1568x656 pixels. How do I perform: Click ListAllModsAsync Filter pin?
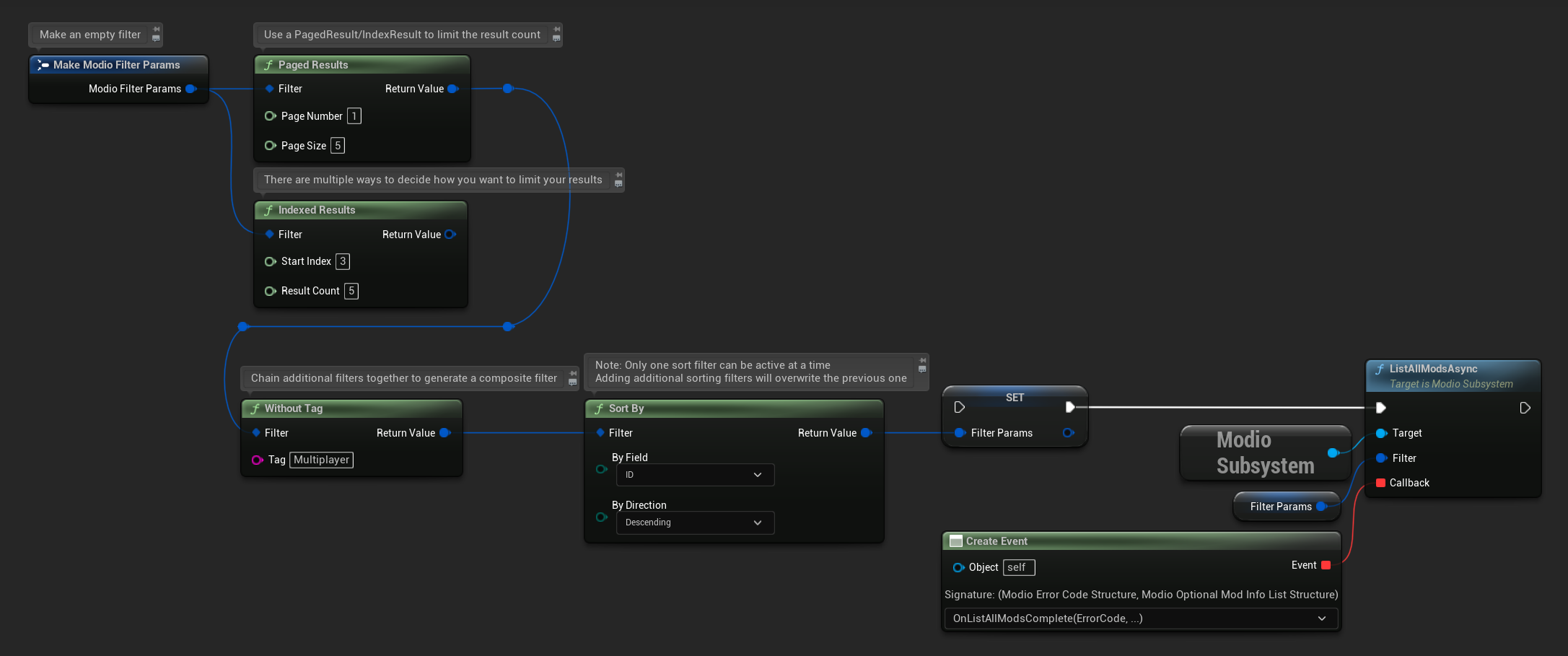point(1382,458)
